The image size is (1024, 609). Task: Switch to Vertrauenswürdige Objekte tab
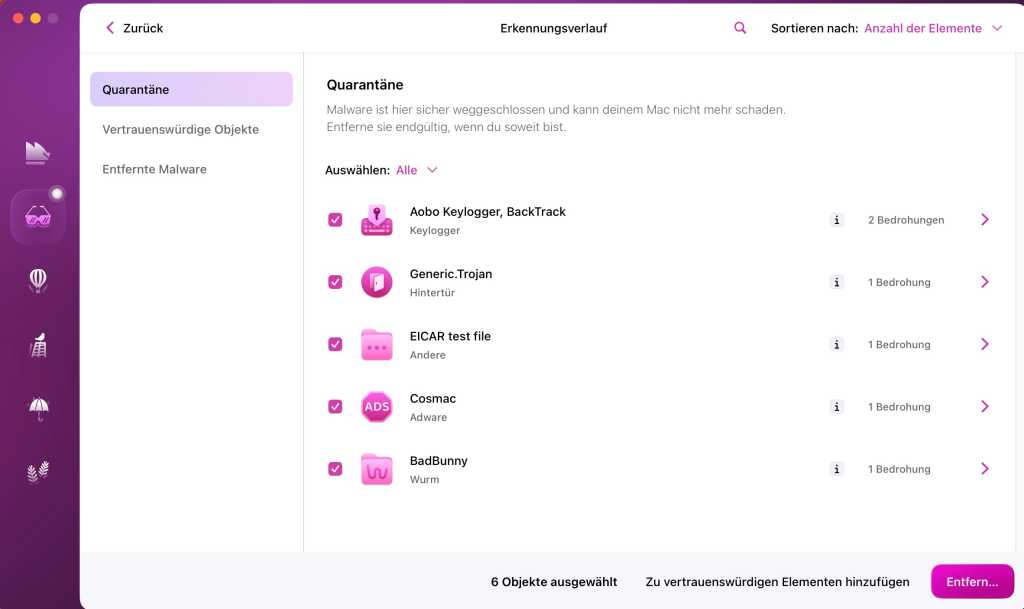180,129
